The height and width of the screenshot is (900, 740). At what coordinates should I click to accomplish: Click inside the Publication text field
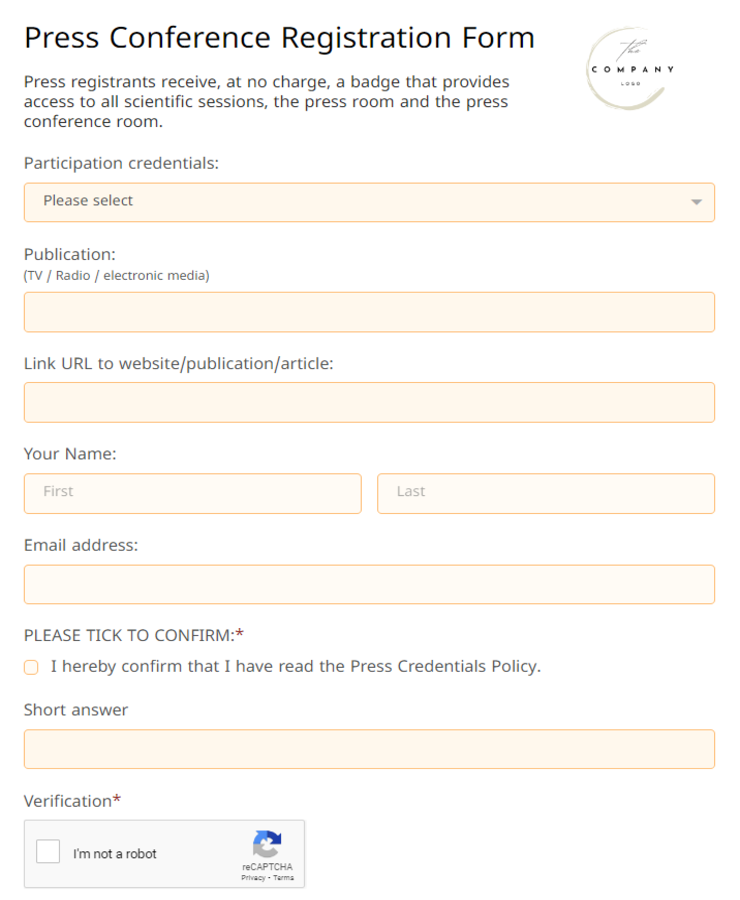tap(369, 312)
